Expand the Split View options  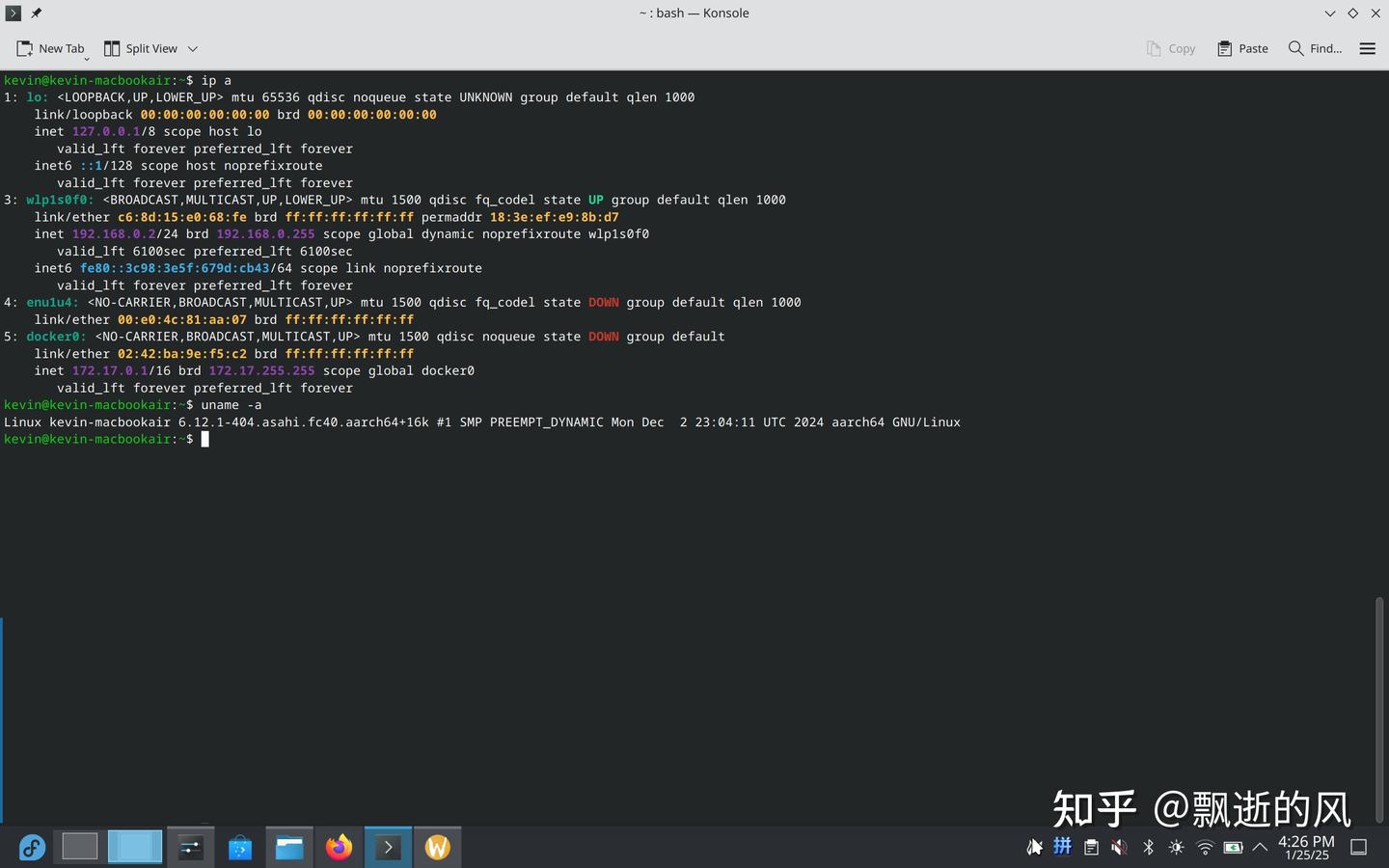pyautogui.click(x=192, y=48)
